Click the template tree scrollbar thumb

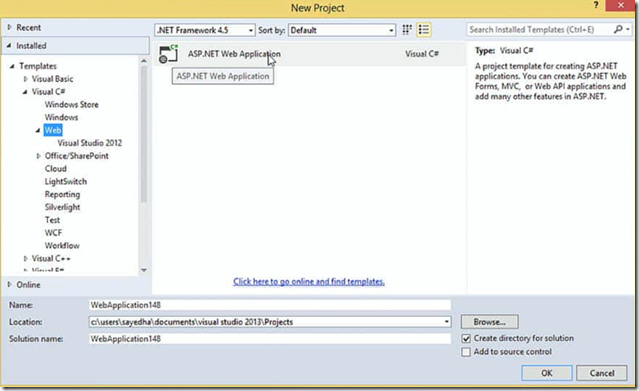(x=143, y=134)
